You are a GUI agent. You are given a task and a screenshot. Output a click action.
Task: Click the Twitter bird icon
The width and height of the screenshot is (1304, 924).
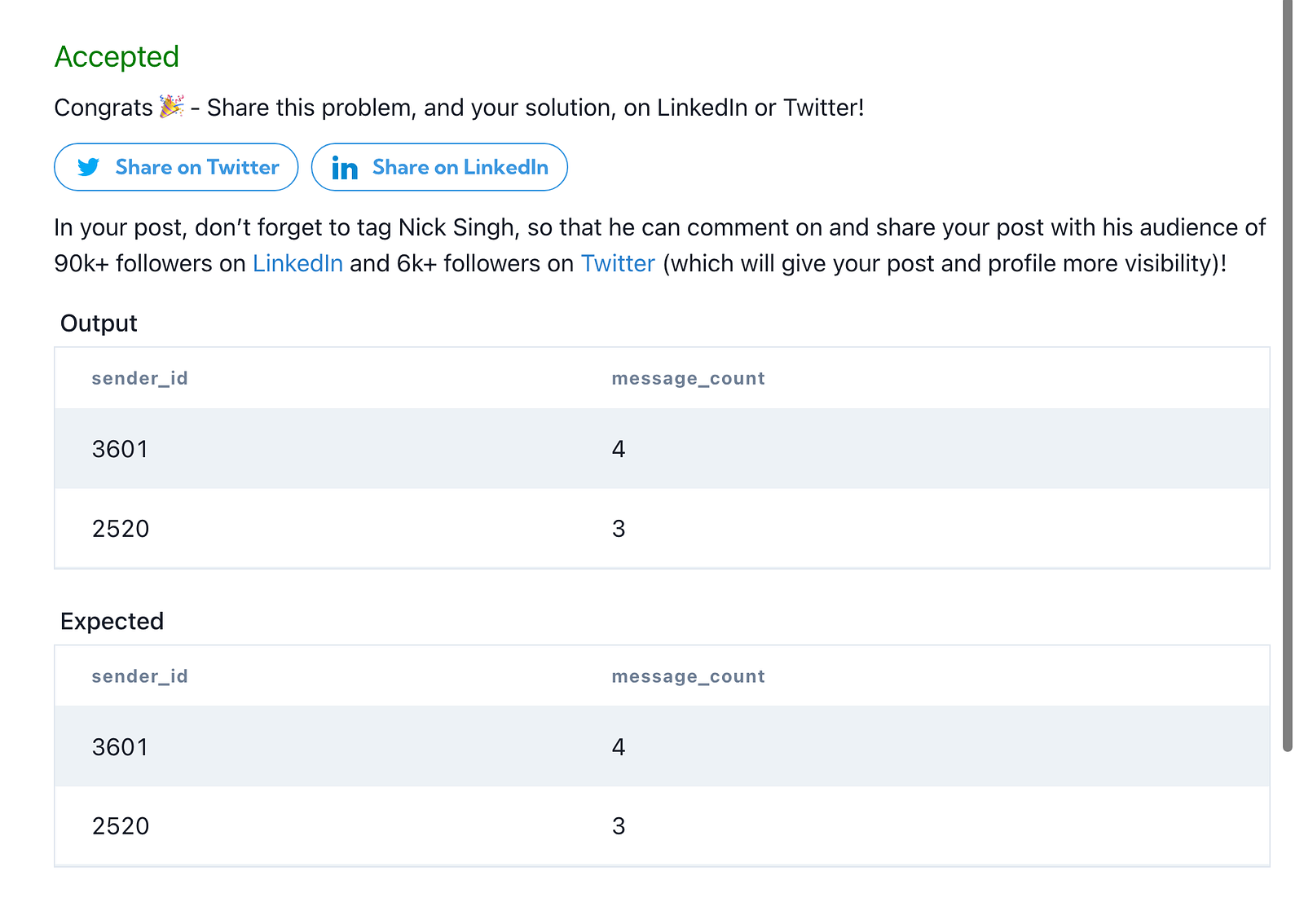[x=88, y=167]
